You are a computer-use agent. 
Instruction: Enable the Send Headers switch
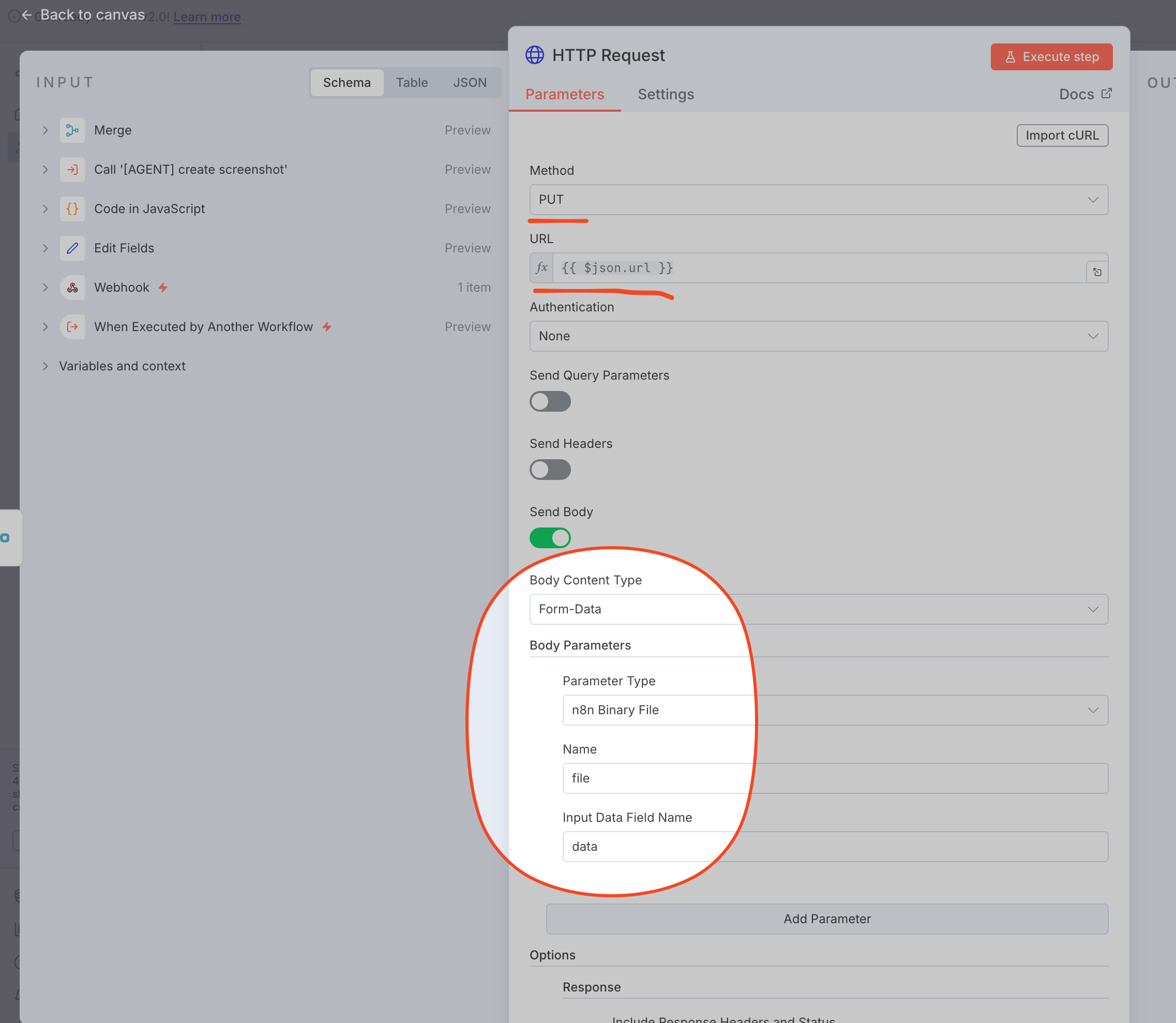point(550,470)
